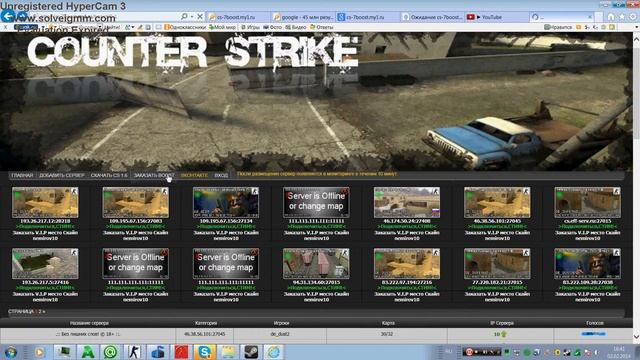Click the Голосов column header

coord(595,323)
